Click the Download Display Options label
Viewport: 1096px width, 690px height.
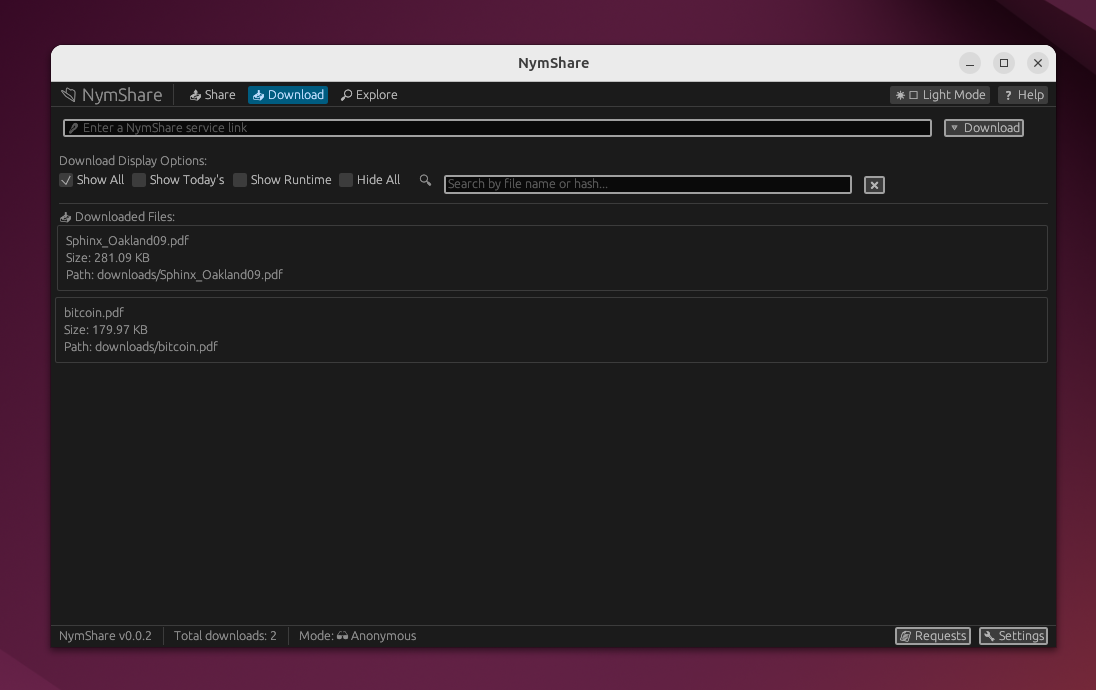(x=133, y=161)
